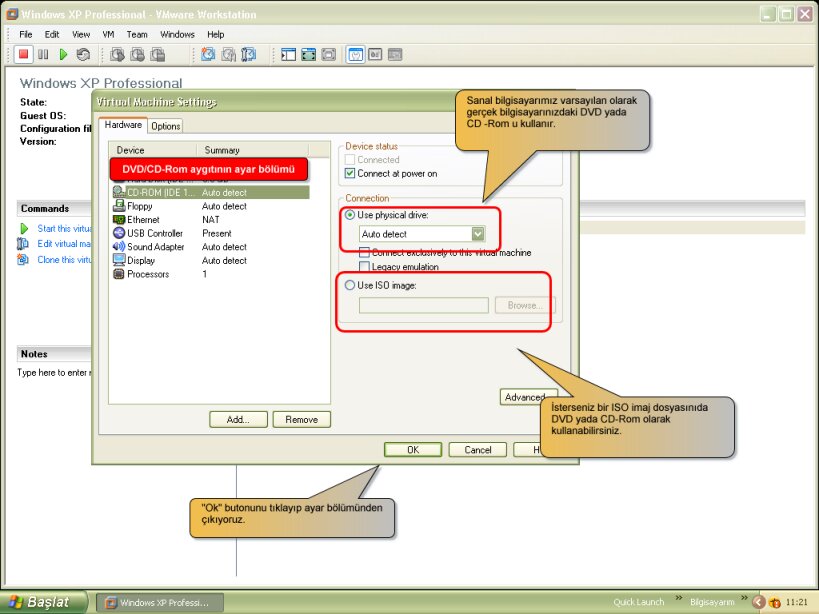Switch to the Options tab
The width and height of the screenshot is (819, 614).
[166, 126]
